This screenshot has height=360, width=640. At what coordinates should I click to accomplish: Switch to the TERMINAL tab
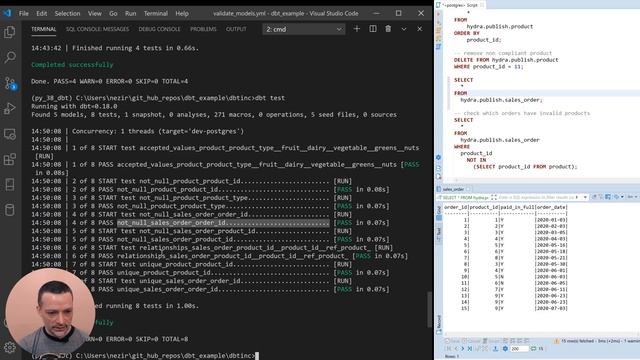click(44, 29)
